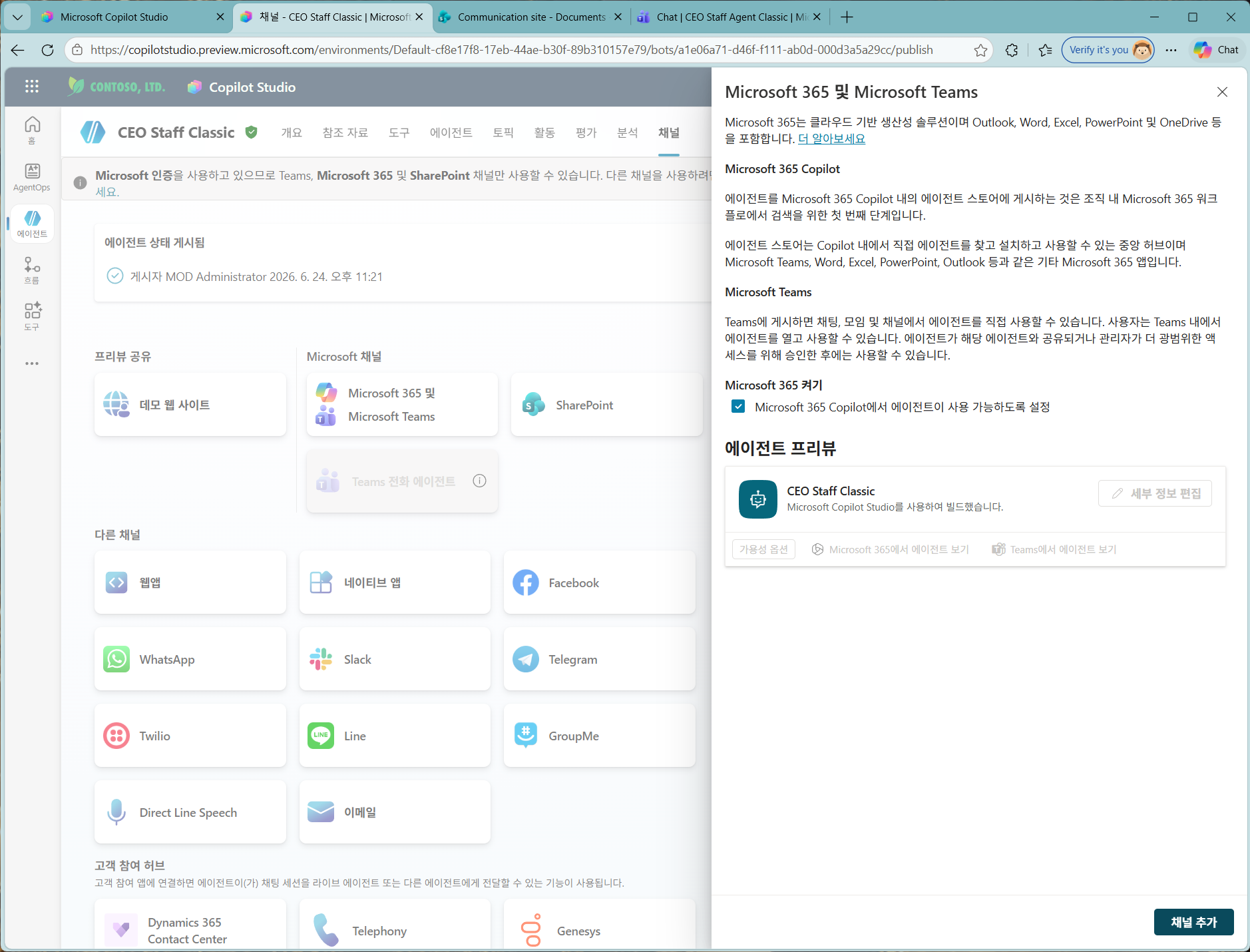Open Dynamics 365 Contact Center hub
Image resolution: width=1250 pixels, height=952 pixels.
pyautogui.click(x=190, y=924)
